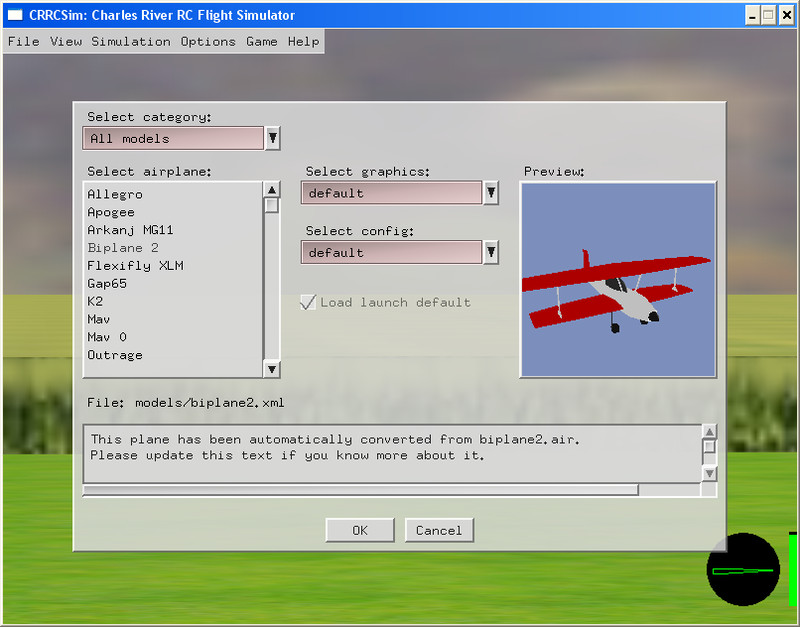Open the View menu
The height and width of the screenshot is (627, 800).
[x=66, y=41]
